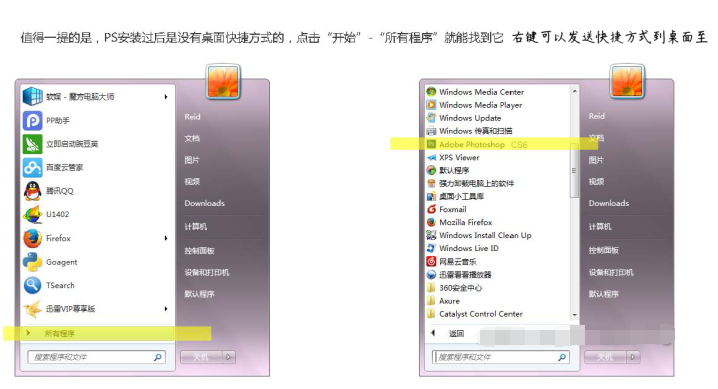Open Downloads in right Start menu
The image size is (718, 389).
click(x=609, y=203)
